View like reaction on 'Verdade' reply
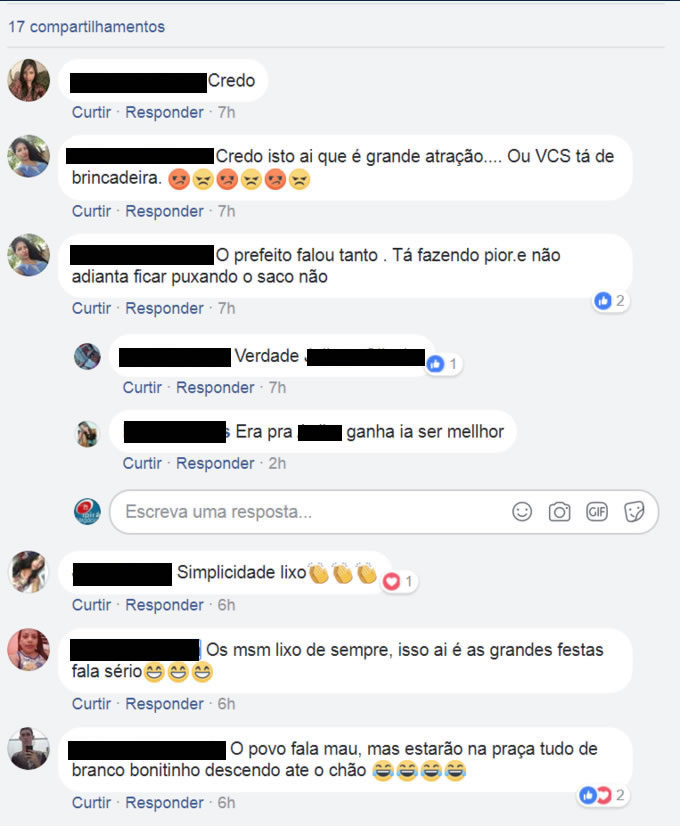 [442, 364]
